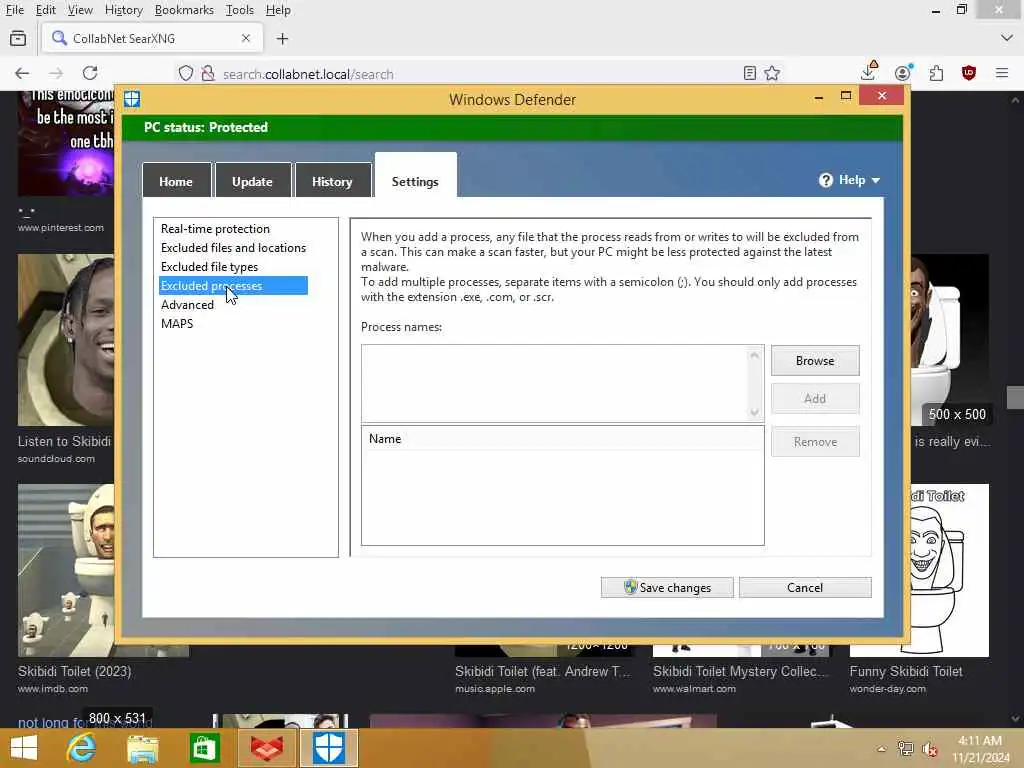Screen dimensions: 1024x768
Task: Switch to Firefox red taskbar icon
Action: [x=266, y=749]
